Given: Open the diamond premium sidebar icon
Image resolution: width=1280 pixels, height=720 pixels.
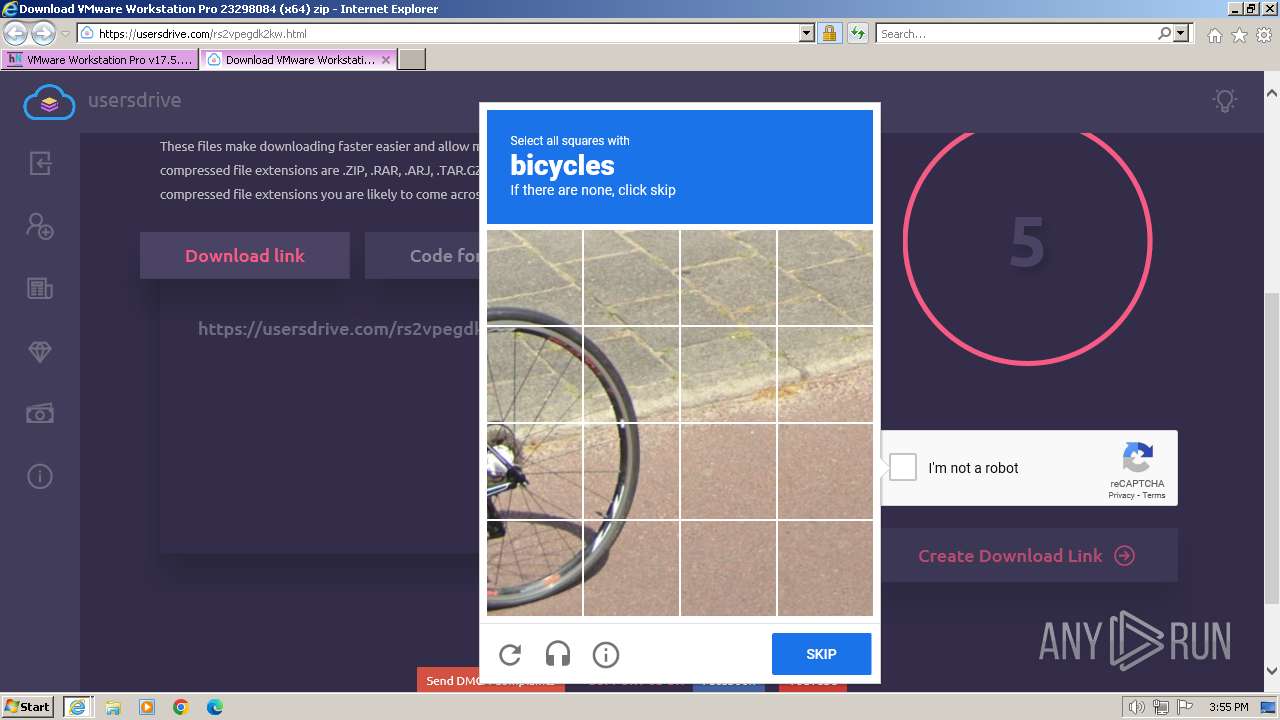Looking at the screenshot, I should pos(40,352).
